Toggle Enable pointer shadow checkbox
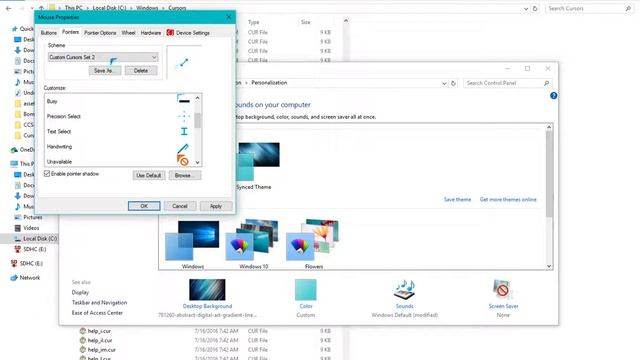This screenshot has width=640, height=360. click(x=47, y=174)
